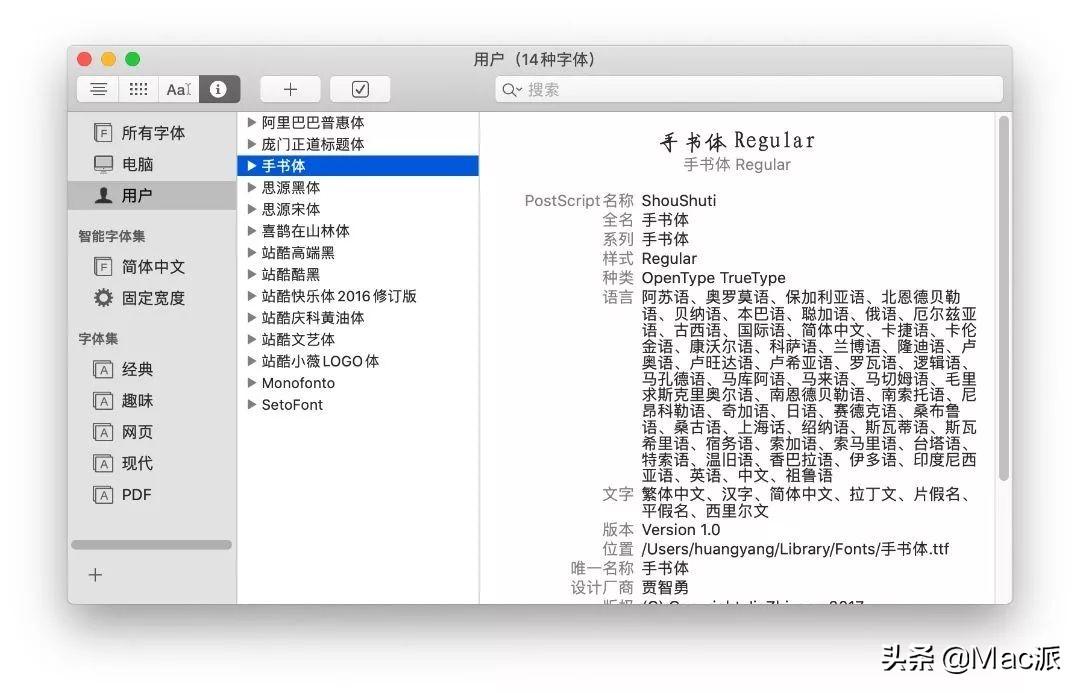Select 思源黑体 font name
This screenshot has width=1080, height=693.
(291, 187)
